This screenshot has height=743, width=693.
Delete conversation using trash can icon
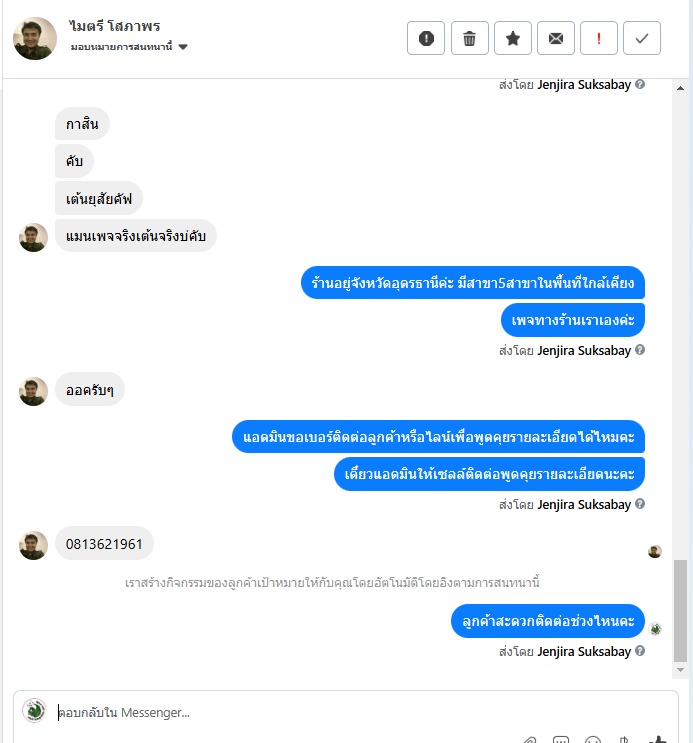point(469,38)
